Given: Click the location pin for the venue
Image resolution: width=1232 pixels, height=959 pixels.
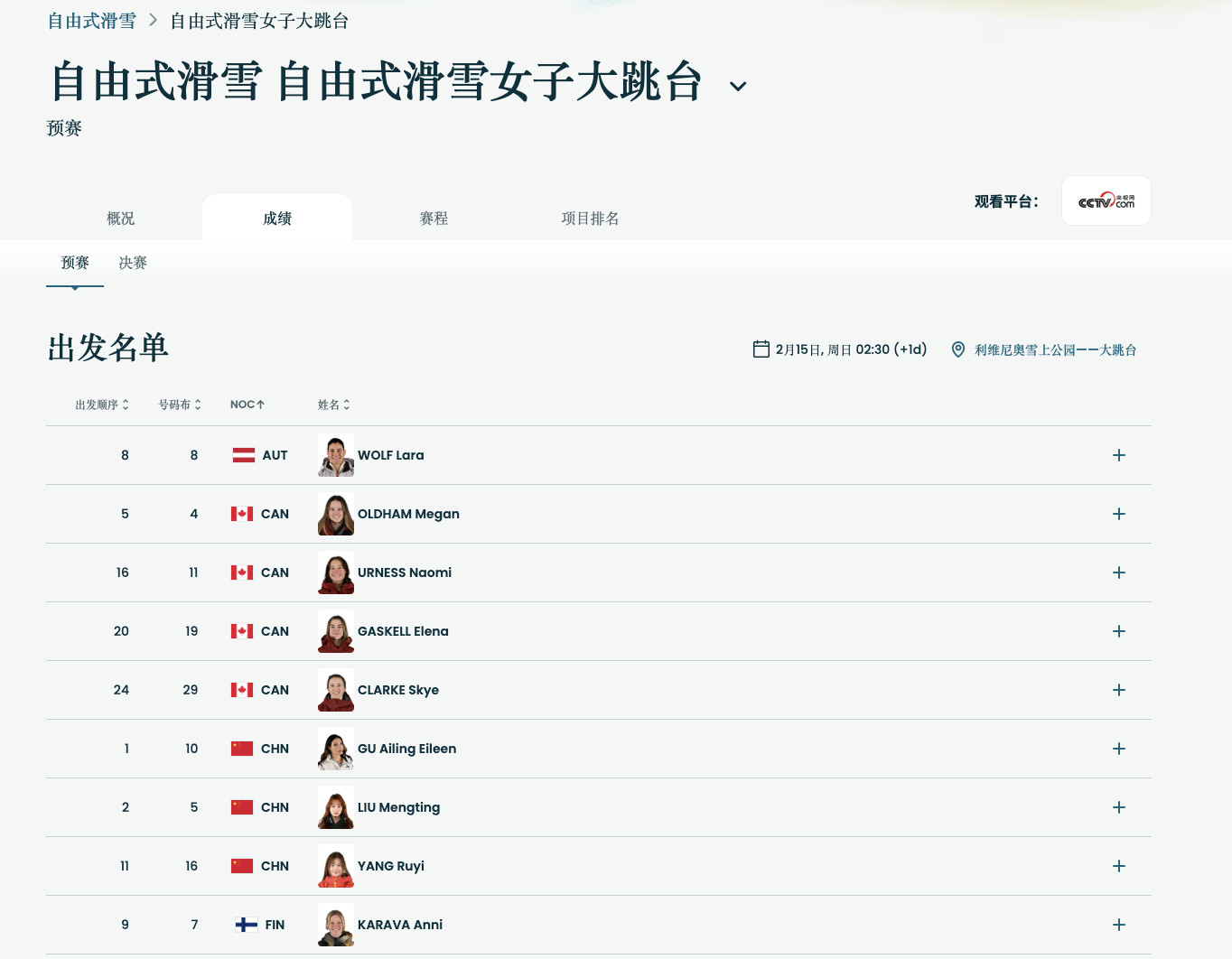Looking at the screenshot, I should pos(957,349).
